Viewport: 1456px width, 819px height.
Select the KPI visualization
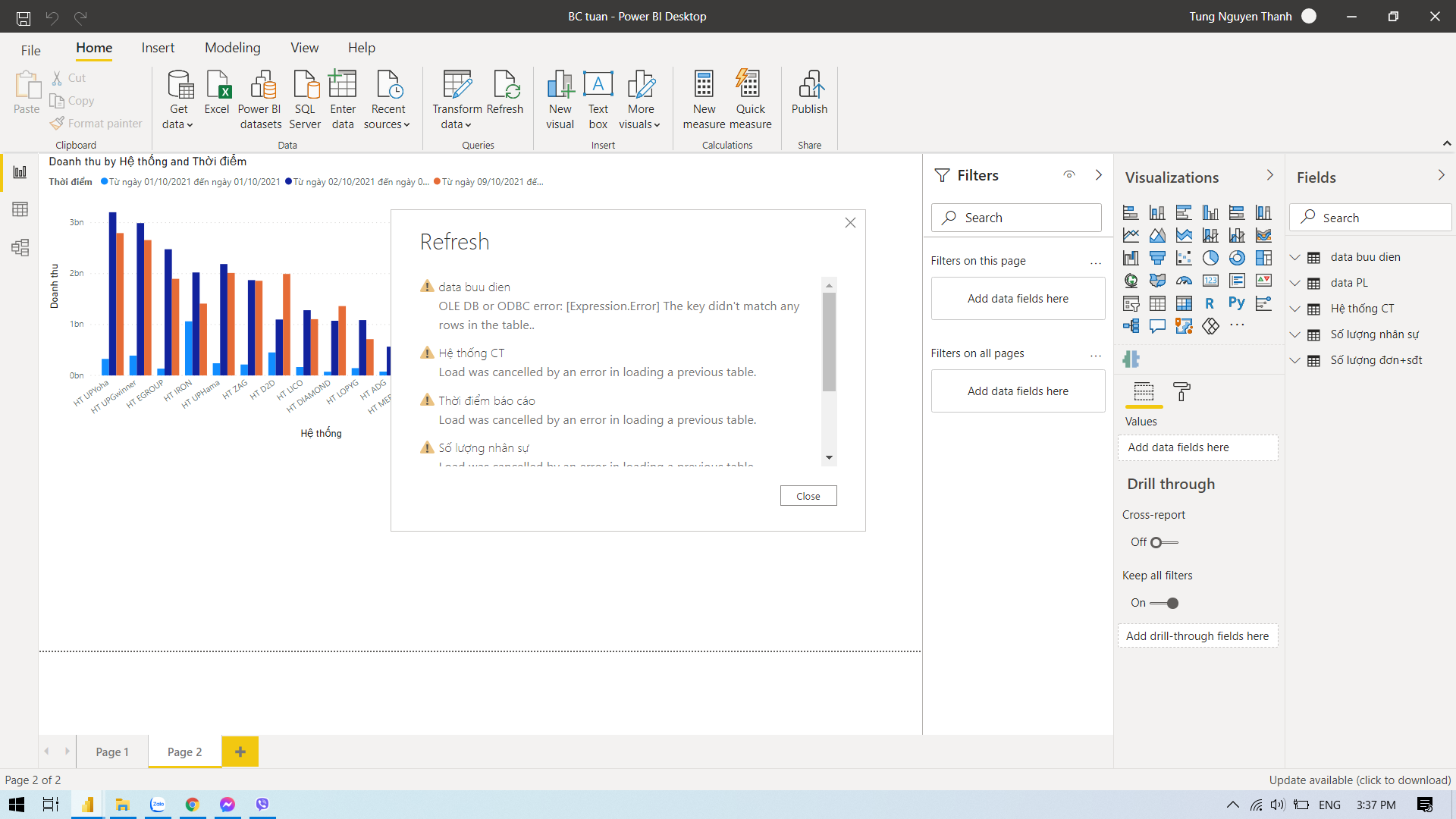click(1263, 281)
